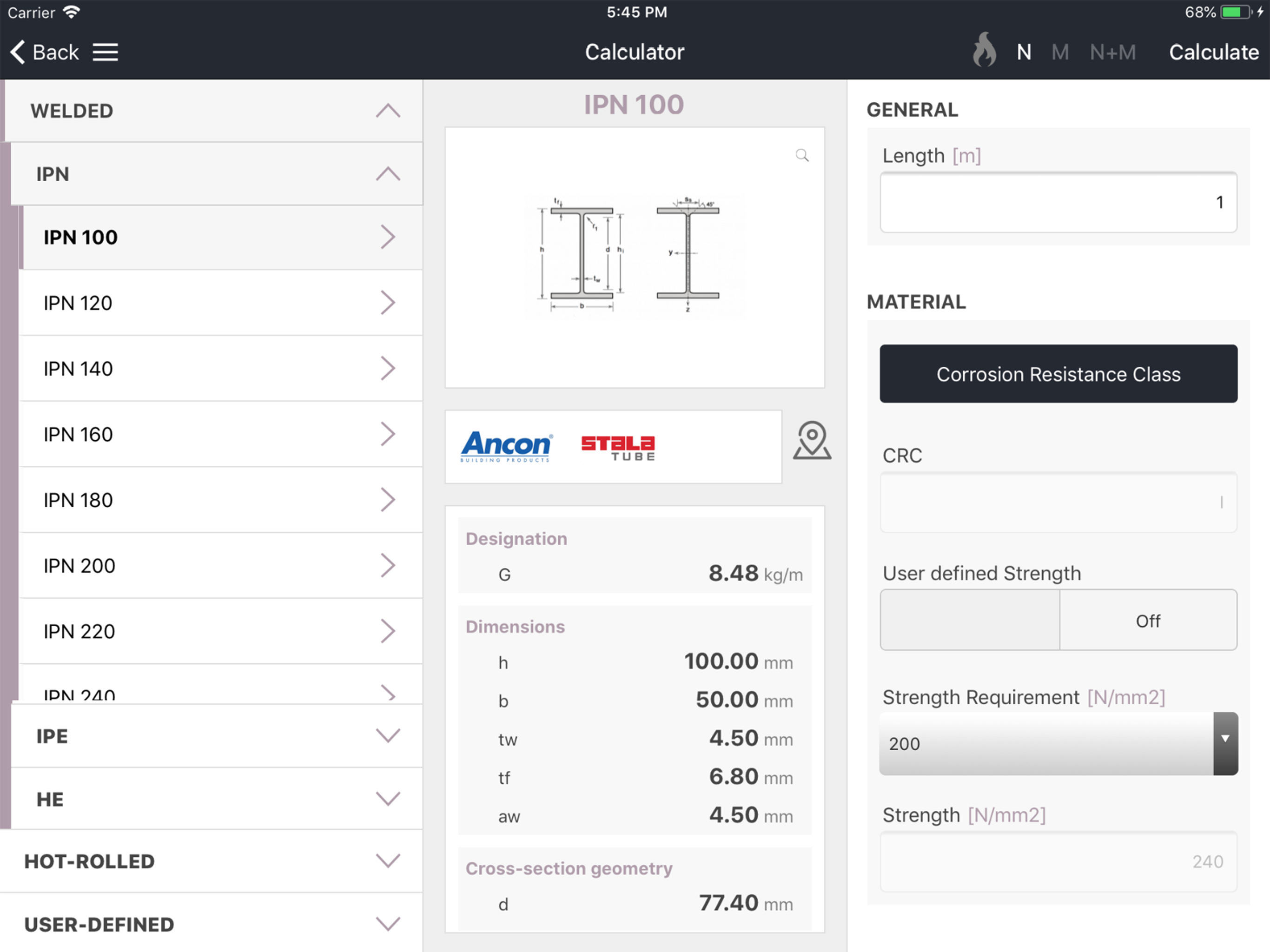Screen dimensions: 1270x952
Task: Click the Wi-Fi icon in status bar
Action: [x=71, y=12]
